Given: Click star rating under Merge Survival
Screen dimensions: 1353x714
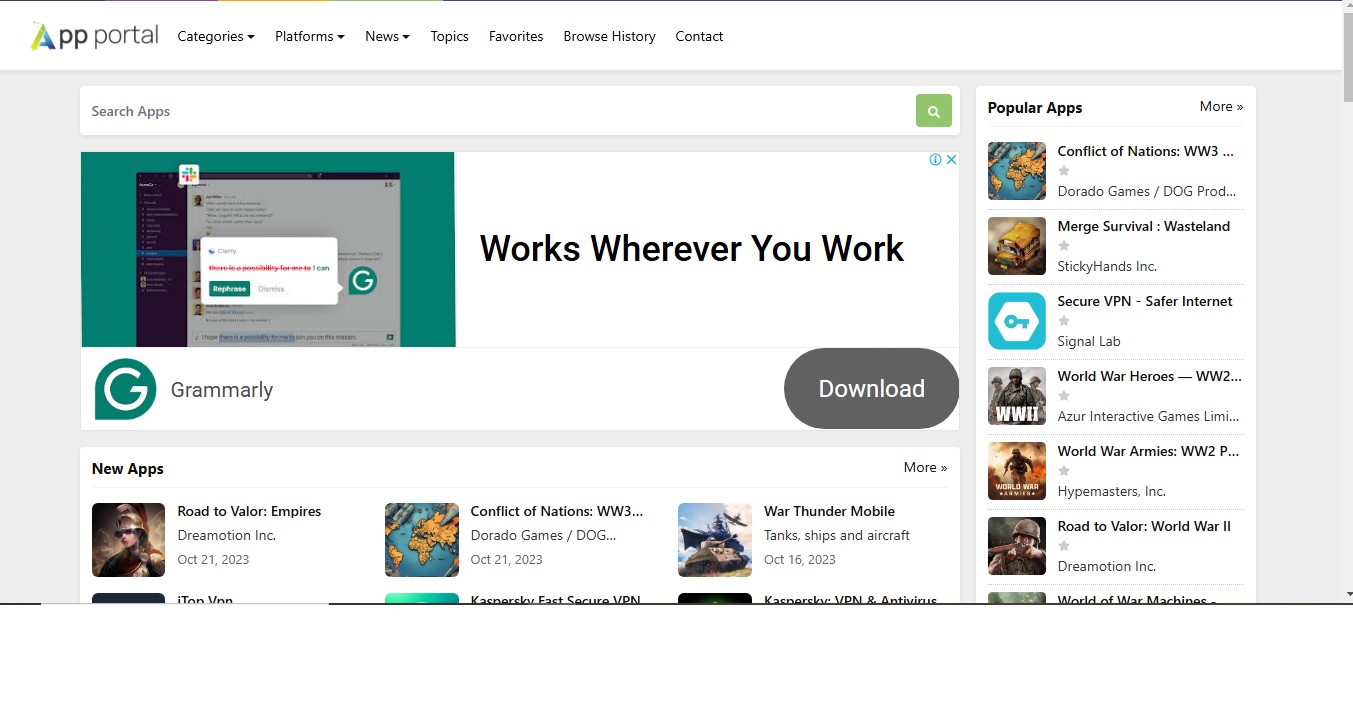Looking at the screenshot, I should click(1064, 246).
